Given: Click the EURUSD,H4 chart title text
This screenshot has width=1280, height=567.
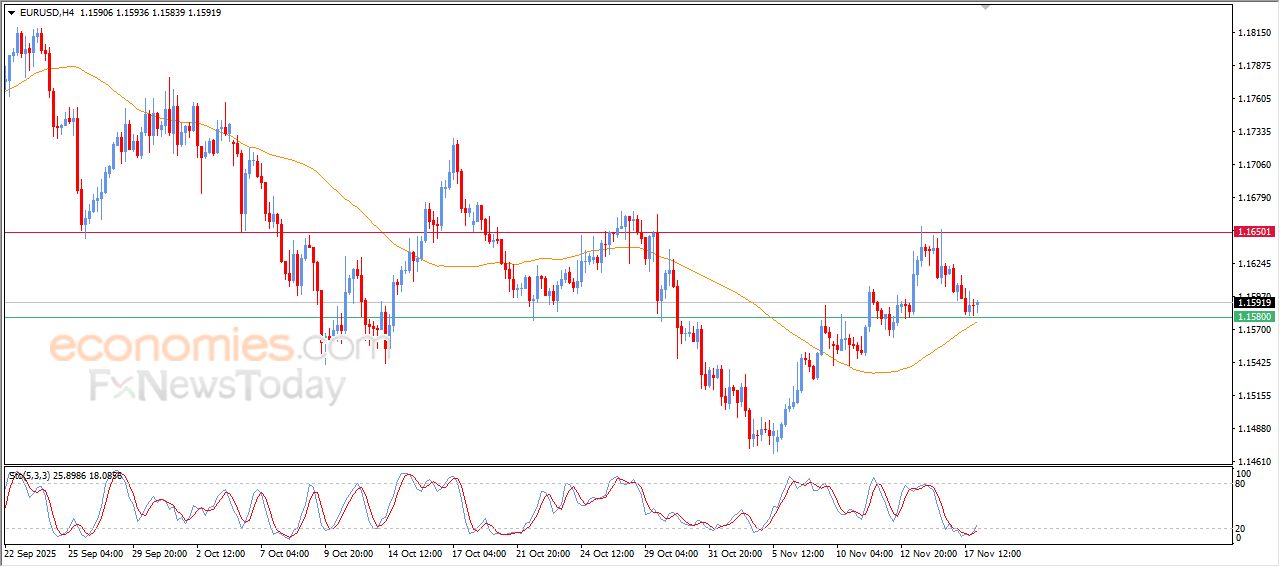Looking at the screenshot, I should [46, 13].
